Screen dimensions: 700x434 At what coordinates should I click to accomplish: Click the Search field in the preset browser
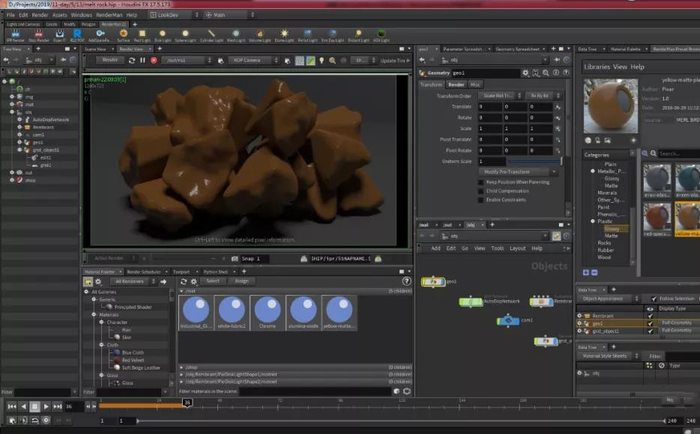pyautogui.click(x=679, y=154)
